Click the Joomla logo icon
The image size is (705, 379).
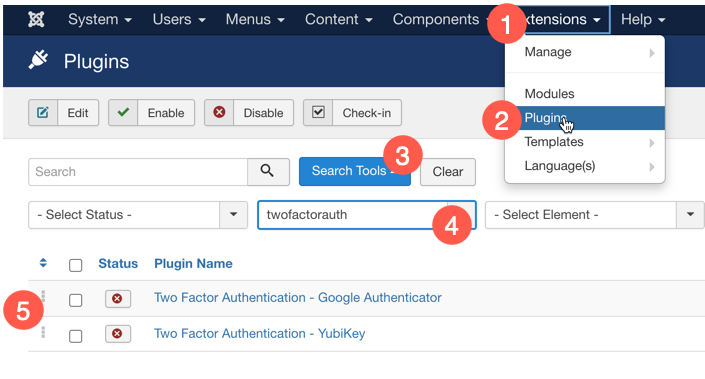(36, 19)
